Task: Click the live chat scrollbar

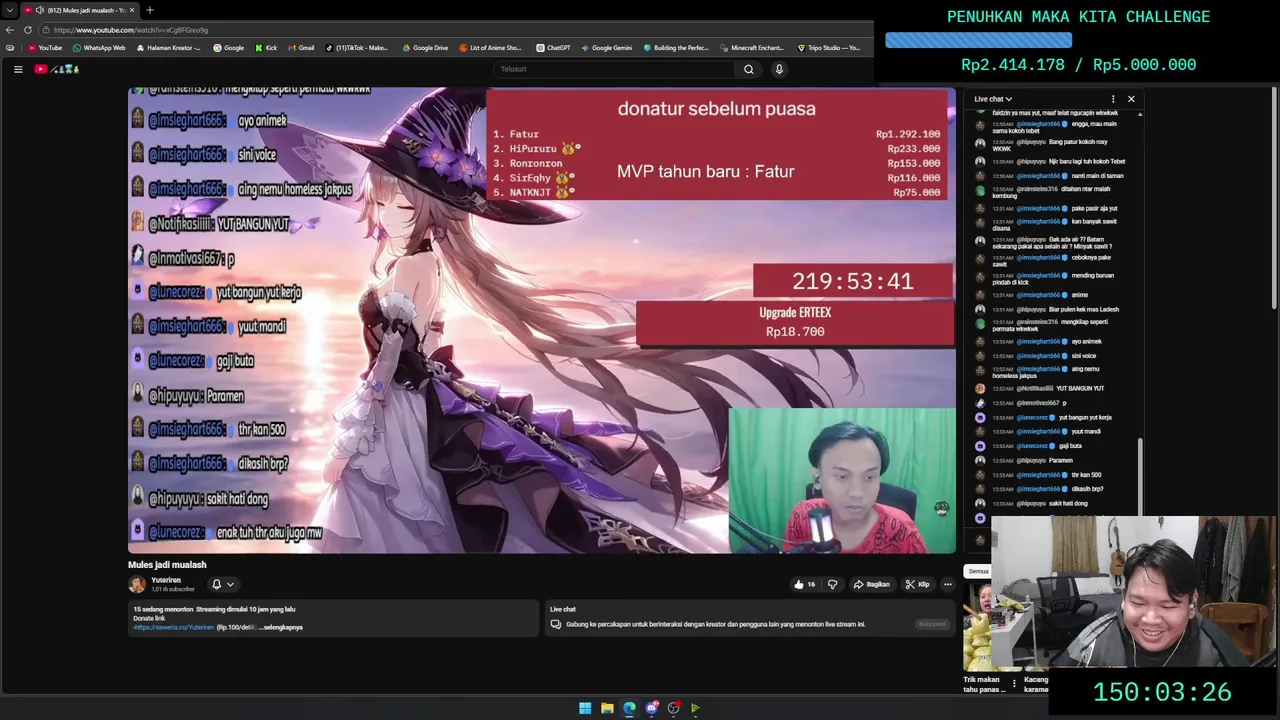Action: pyautogui.click(x=1140, y=475)
